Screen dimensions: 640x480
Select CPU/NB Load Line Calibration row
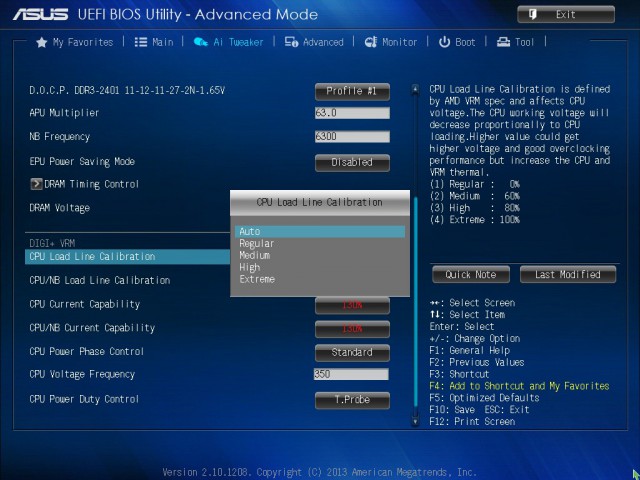100,280
